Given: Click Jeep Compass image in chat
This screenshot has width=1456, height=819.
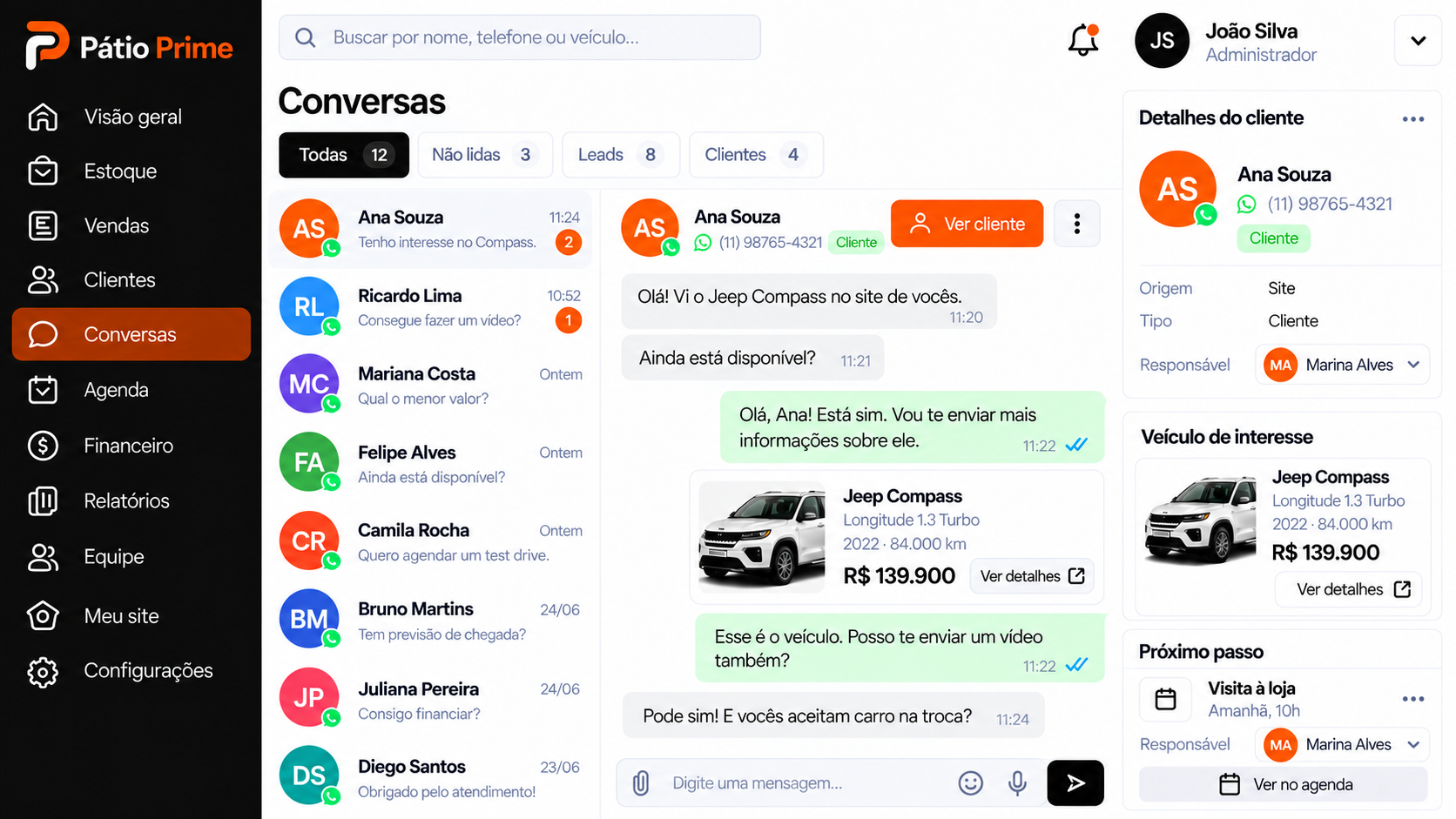Looking at the screenshot, I should tap(762, 537).
